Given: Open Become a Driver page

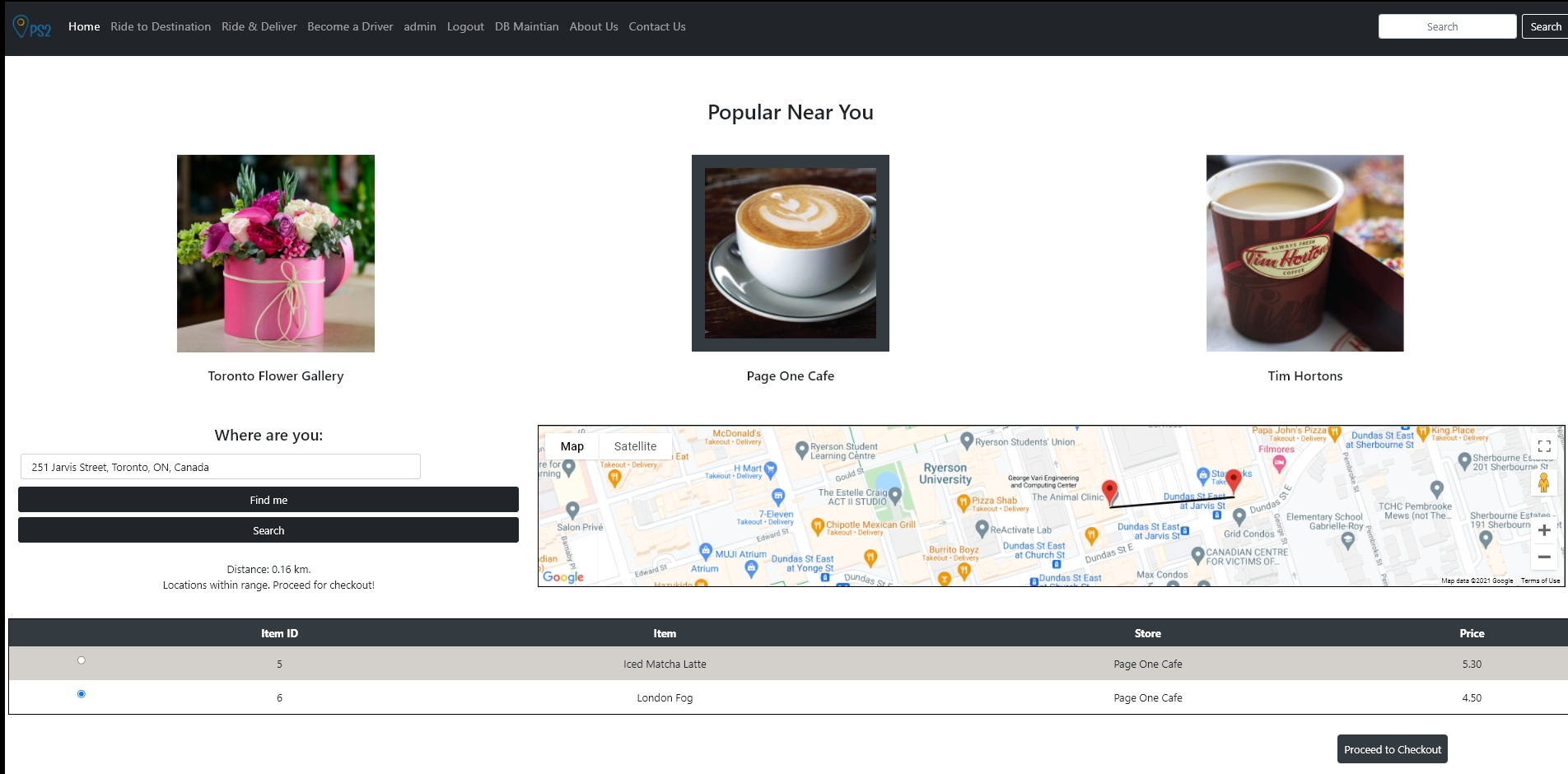Looking at the screenshot, I should 350,26.
